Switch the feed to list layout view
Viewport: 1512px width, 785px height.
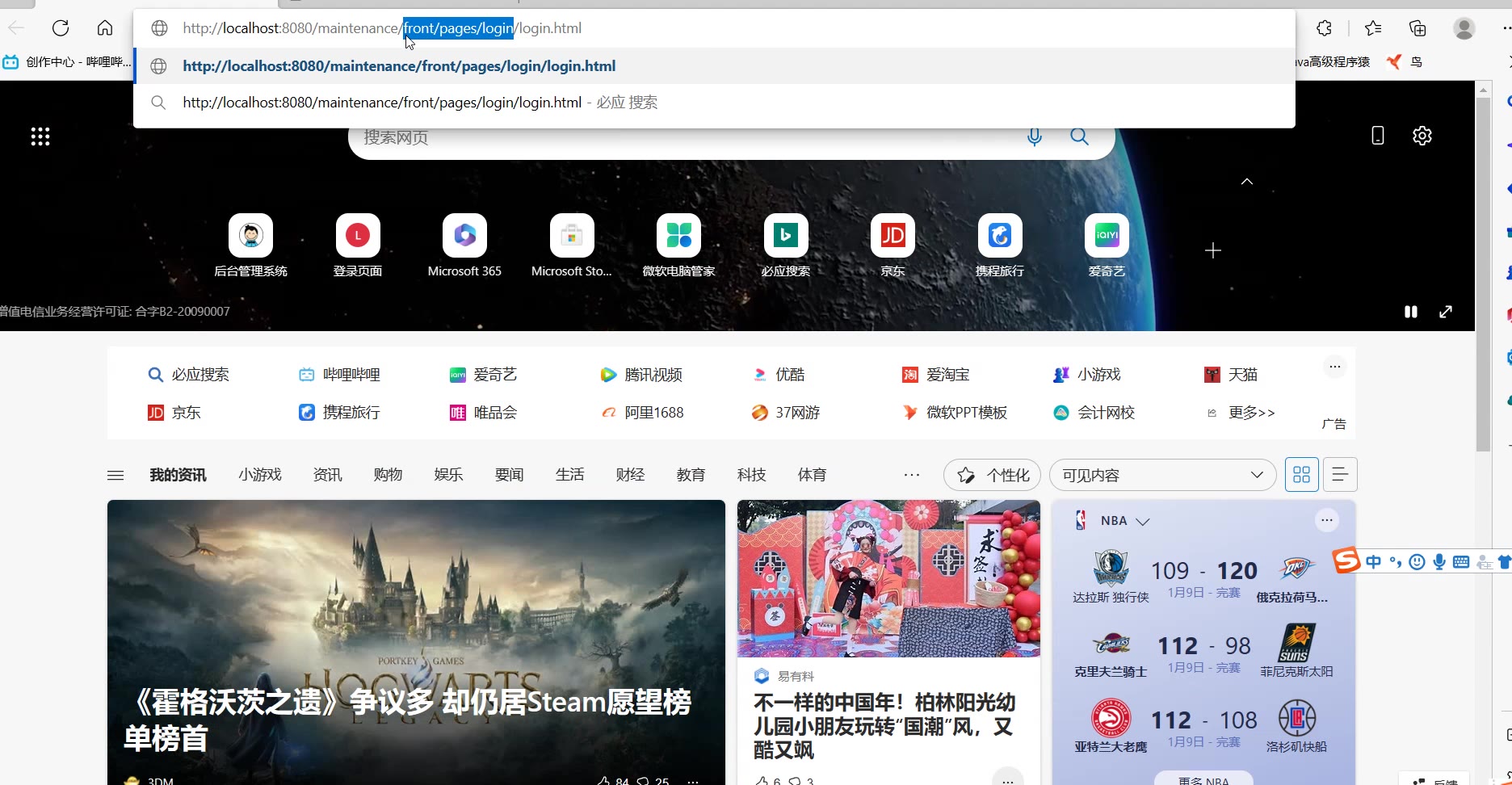1340,475
